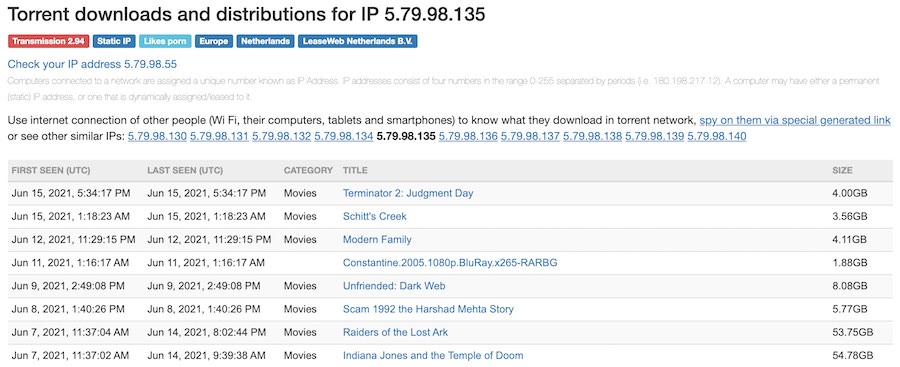Open similar IP 5.79.98.131

coord(219,137)
